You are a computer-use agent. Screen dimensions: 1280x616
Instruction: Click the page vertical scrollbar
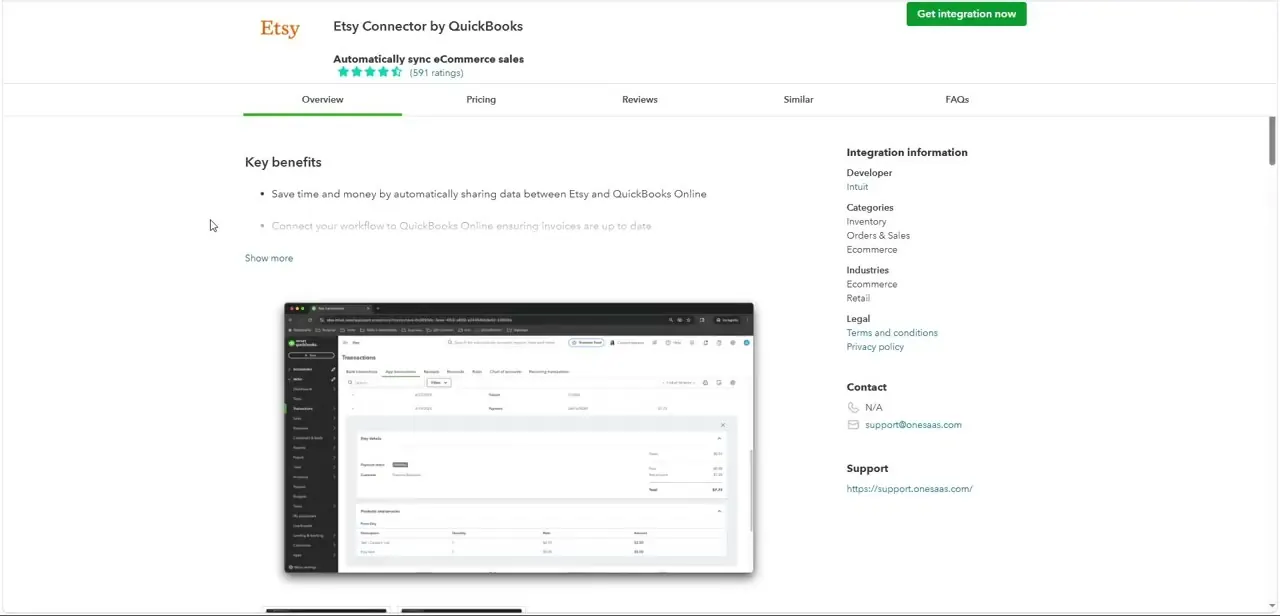(1272, 140)
